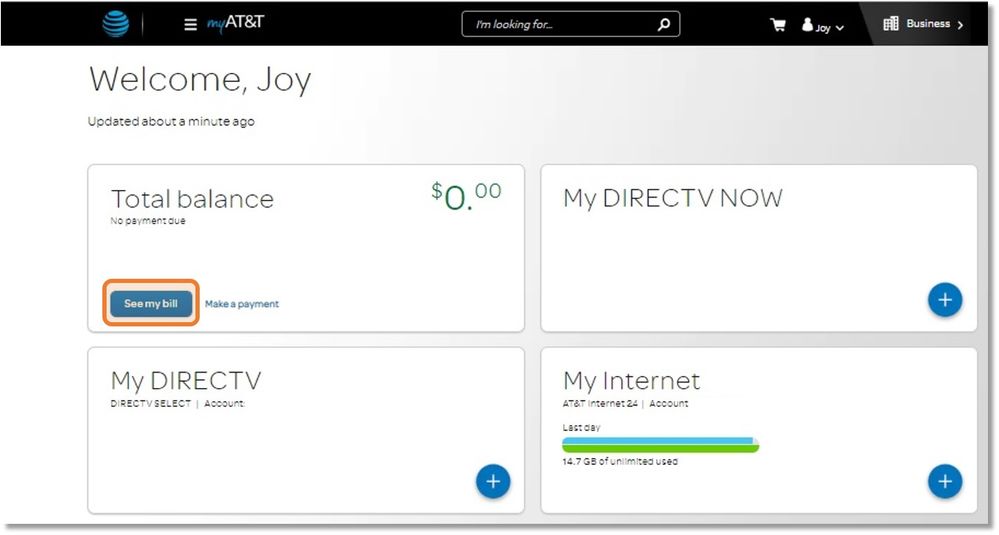The width and height of the screenshot is (999, 535).
Task: Open the My Internet card heading
Action: (x=631, y=381)
